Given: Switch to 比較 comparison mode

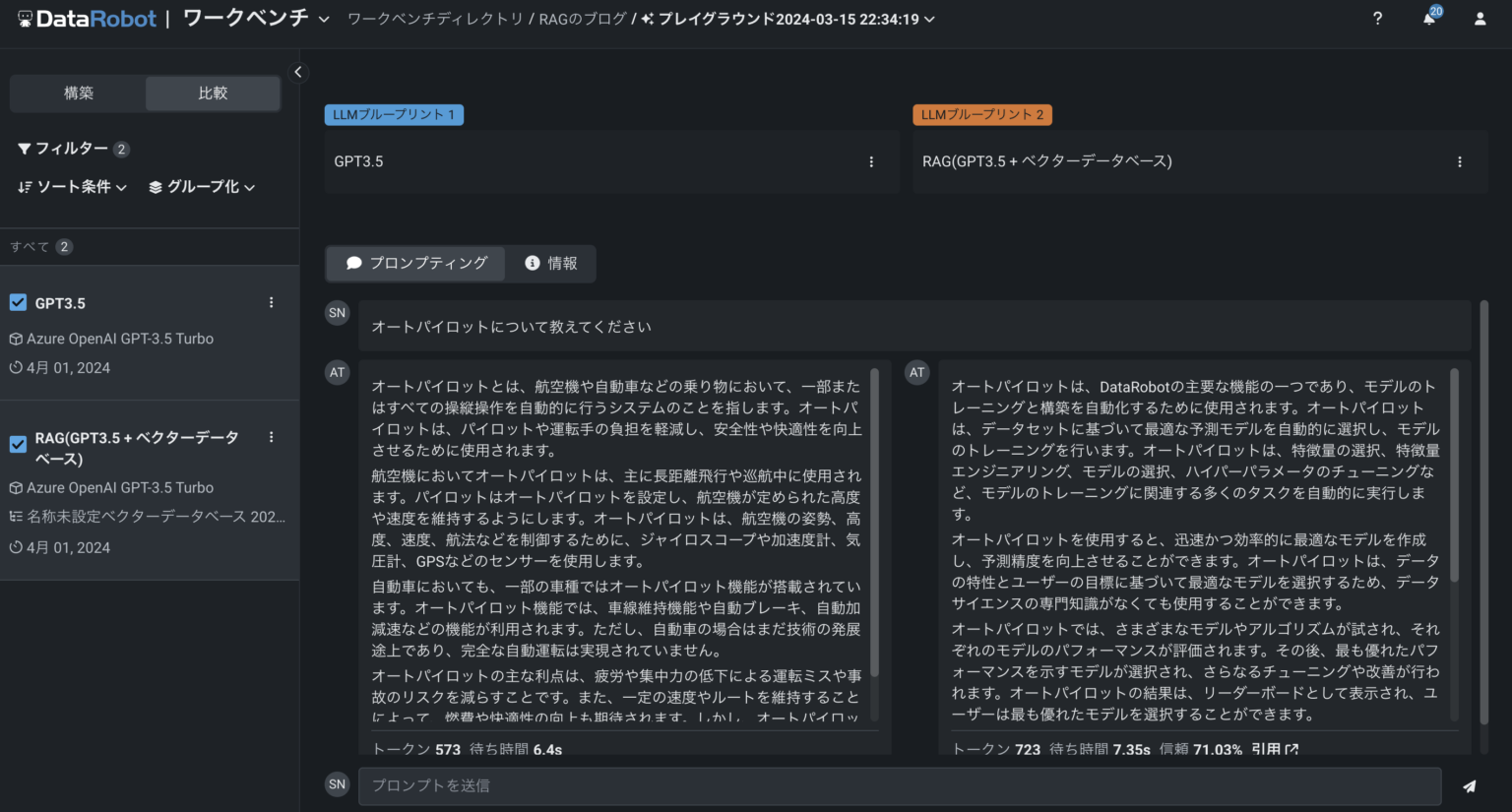Looking at the screenshot, I should (212, 93).
